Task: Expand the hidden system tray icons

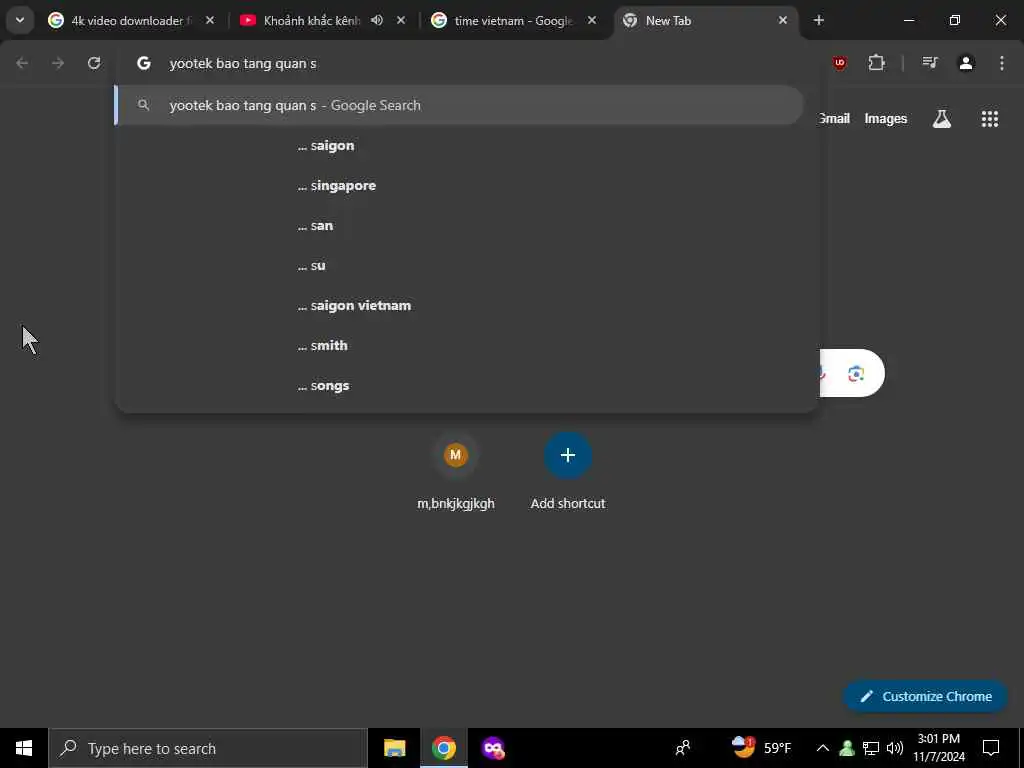Action: [823, 748]
